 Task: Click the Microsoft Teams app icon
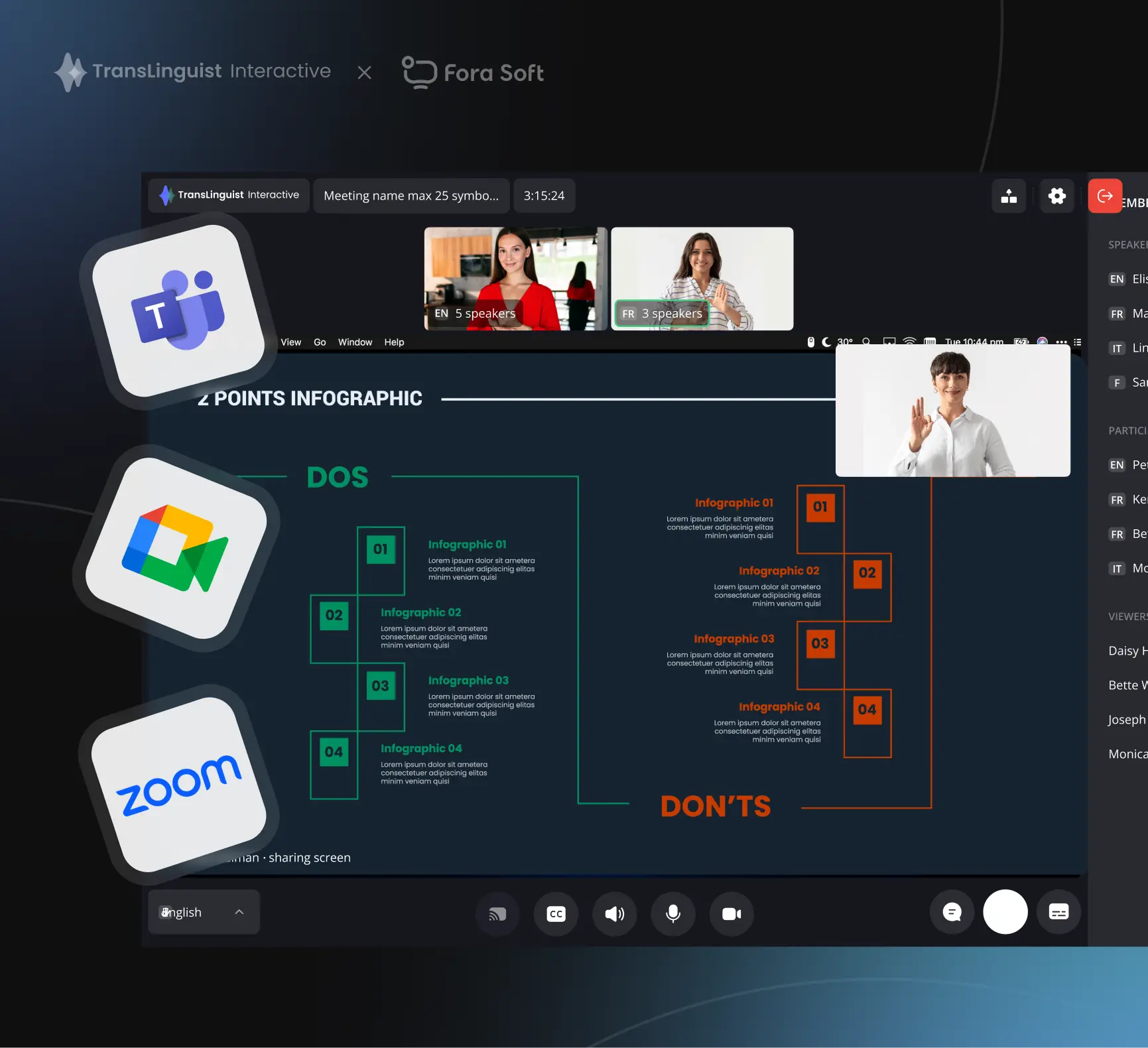[178, 310]
